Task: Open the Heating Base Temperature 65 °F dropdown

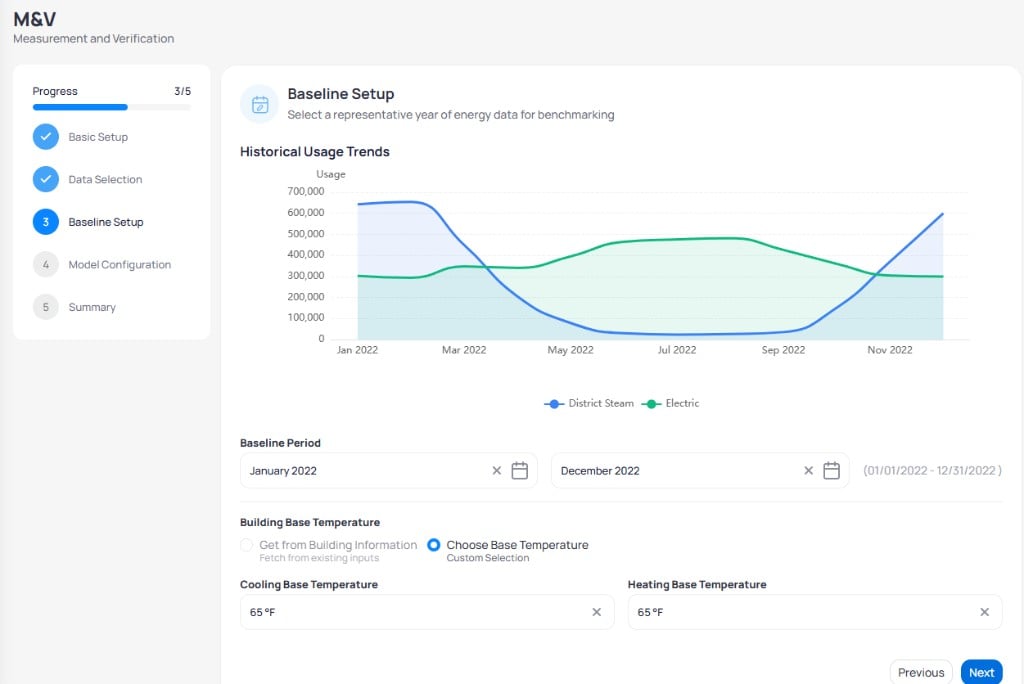Action: pos(814,612)
